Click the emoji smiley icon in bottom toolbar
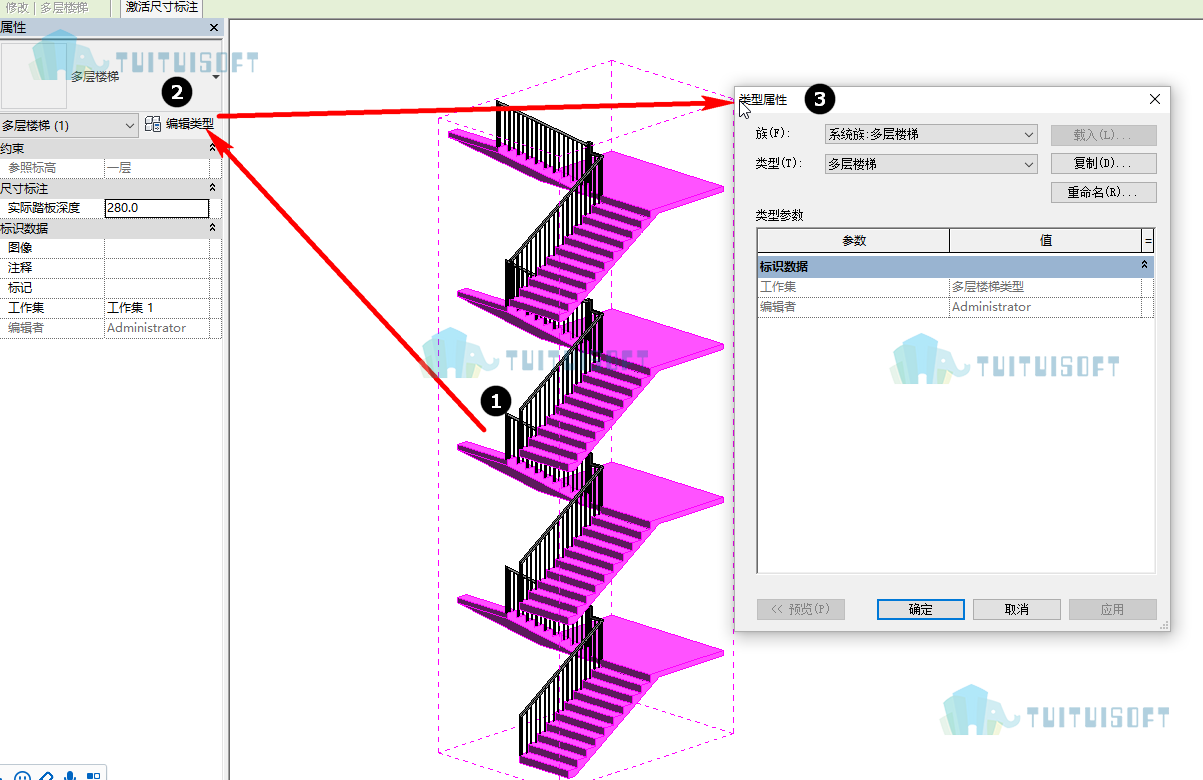This screenshot has height=780, width=1203. pyautogui.click(x=22, y=776)
